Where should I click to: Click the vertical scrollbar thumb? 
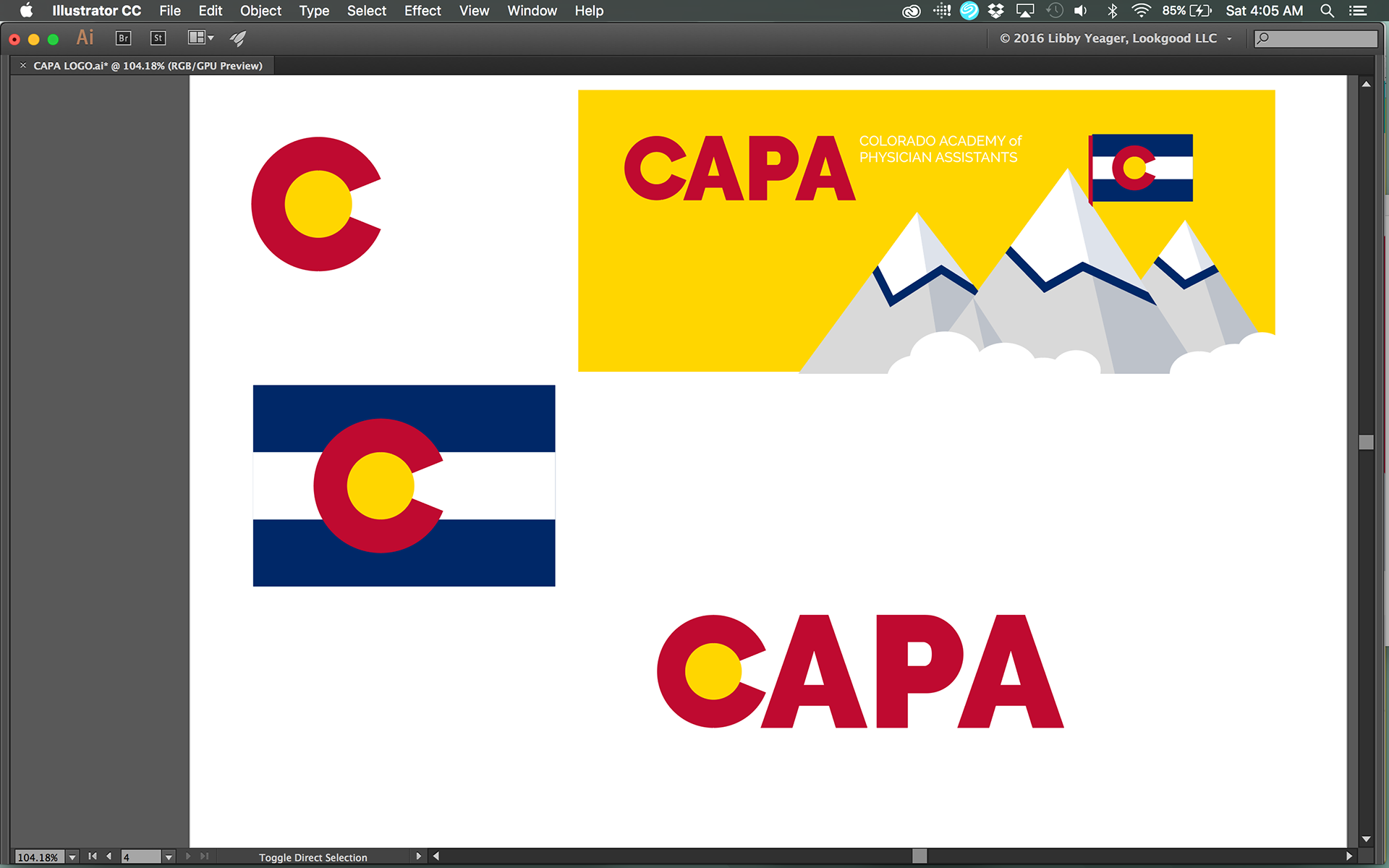tap(1366, 442)
